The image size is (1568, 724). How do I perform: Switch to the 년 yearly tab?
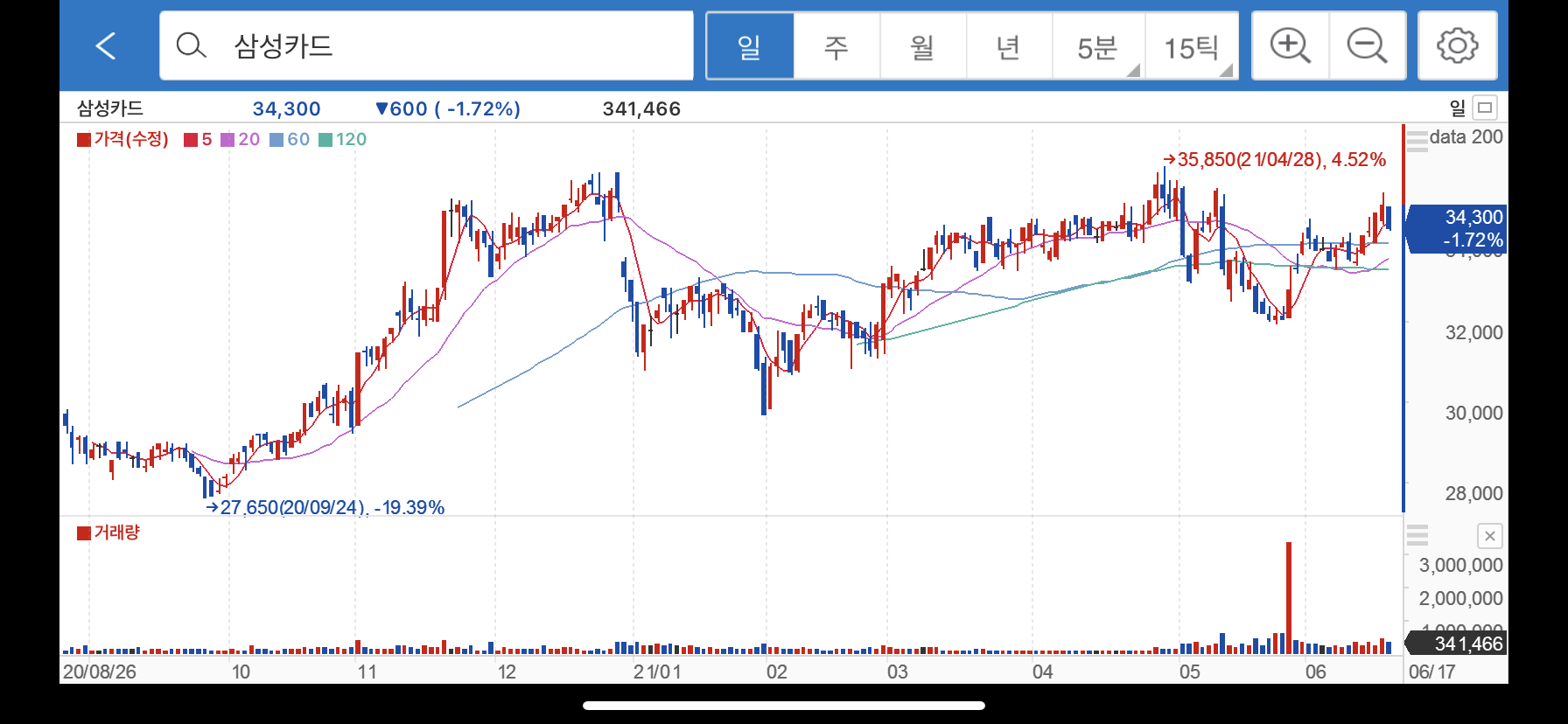1009,46
